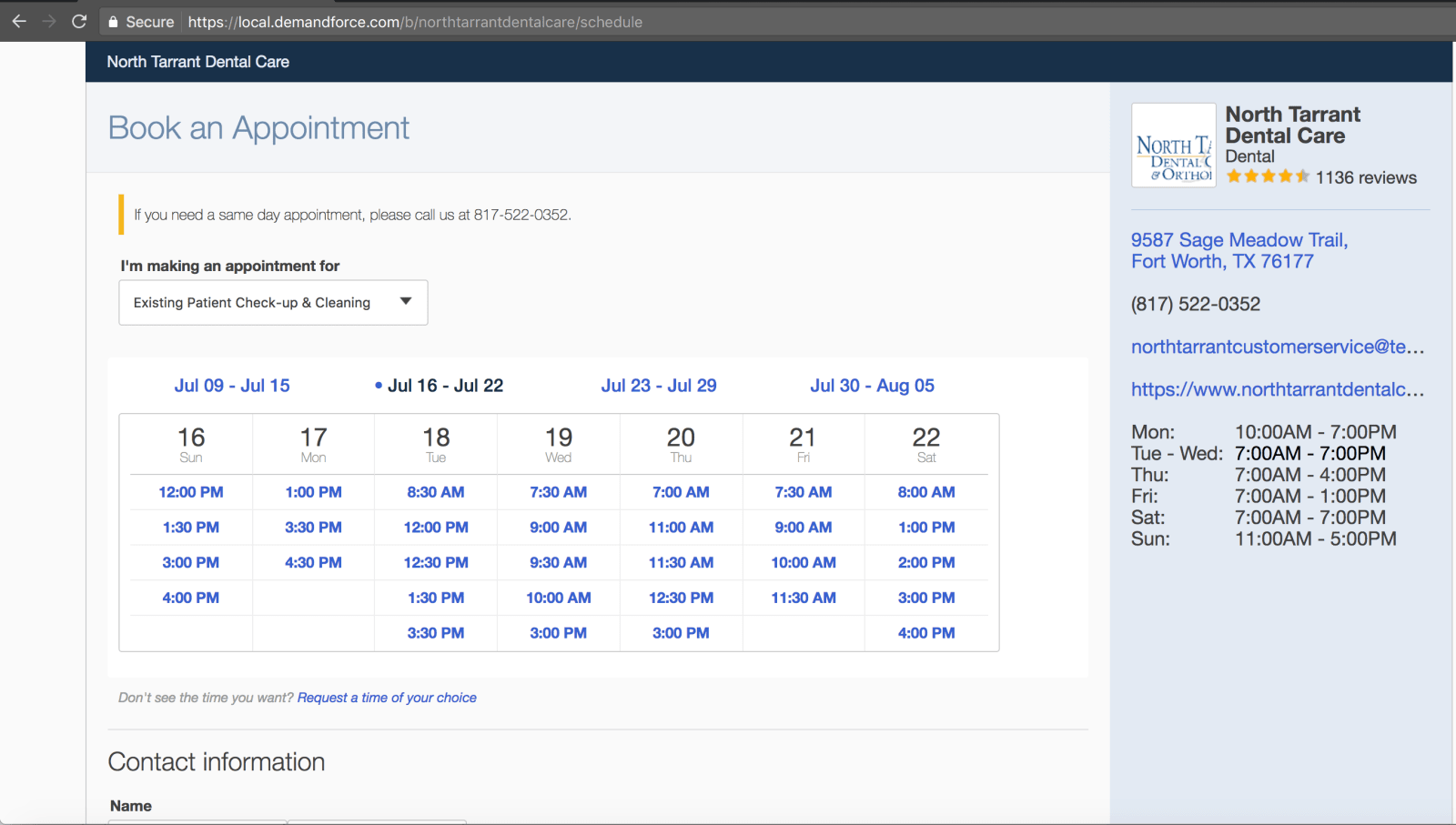Book Wednesday 19 at 9:00 AM
1456x825 pixels.
559,528
